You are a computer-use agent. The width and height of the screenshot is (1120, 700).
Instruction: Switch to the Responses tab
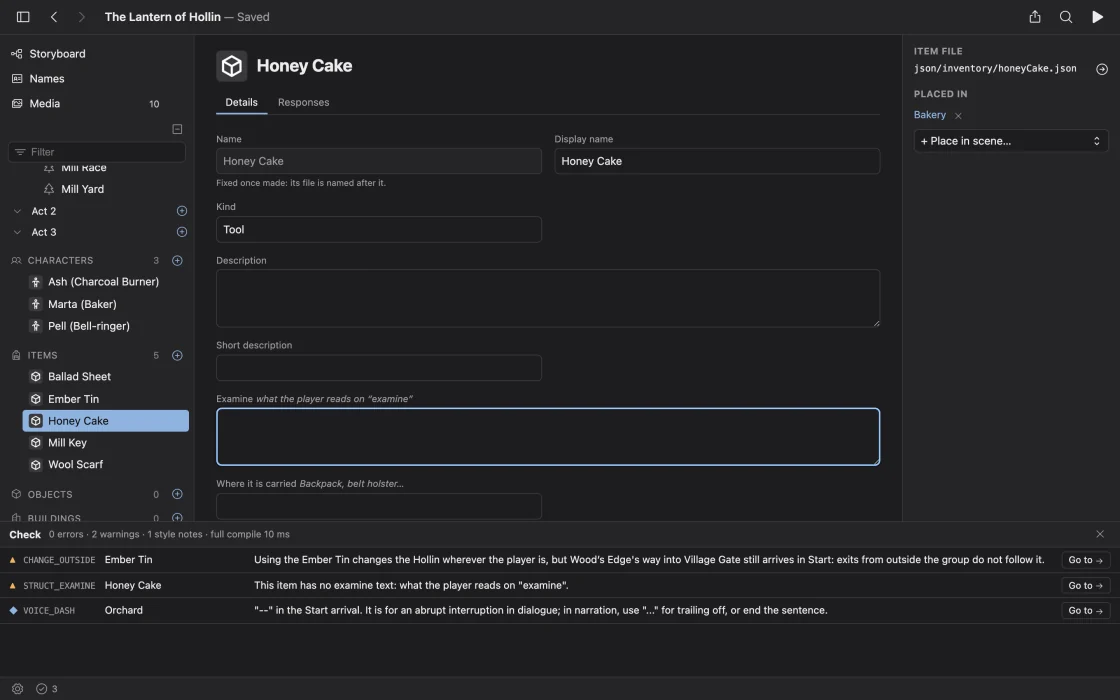[304, 102]
